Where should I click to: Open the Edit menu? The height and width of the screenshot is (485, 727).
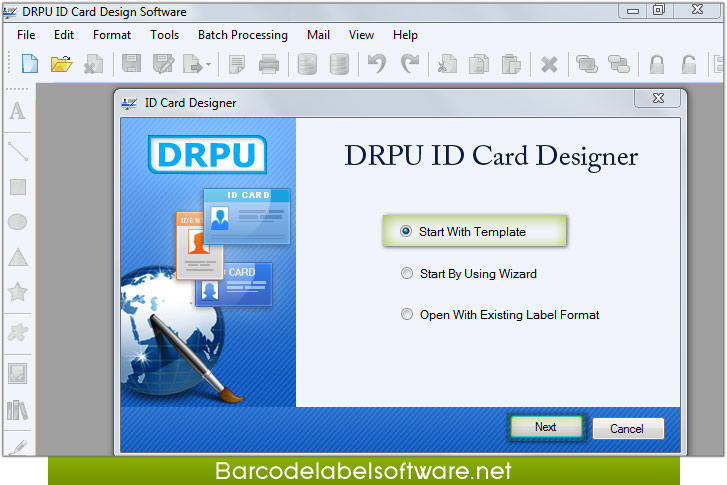coord(64,35)
